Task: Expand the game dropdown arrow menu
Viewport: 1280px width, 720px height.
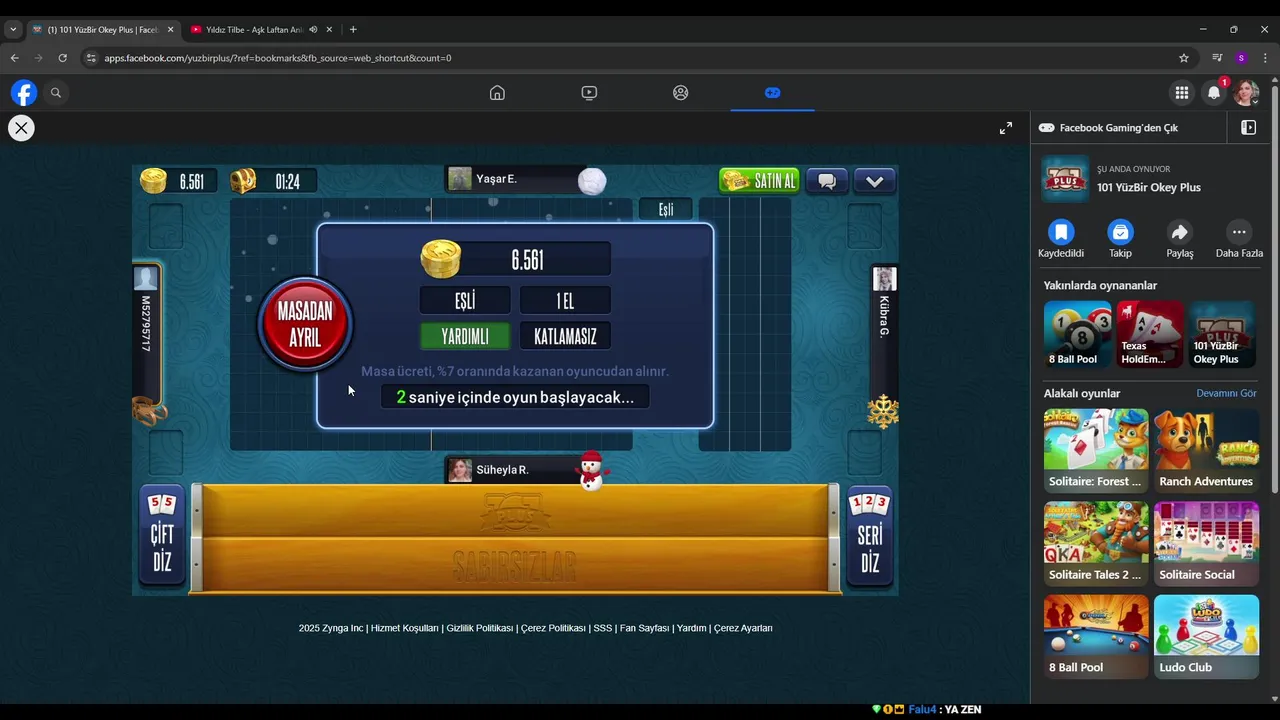Action: pos(875,181)
